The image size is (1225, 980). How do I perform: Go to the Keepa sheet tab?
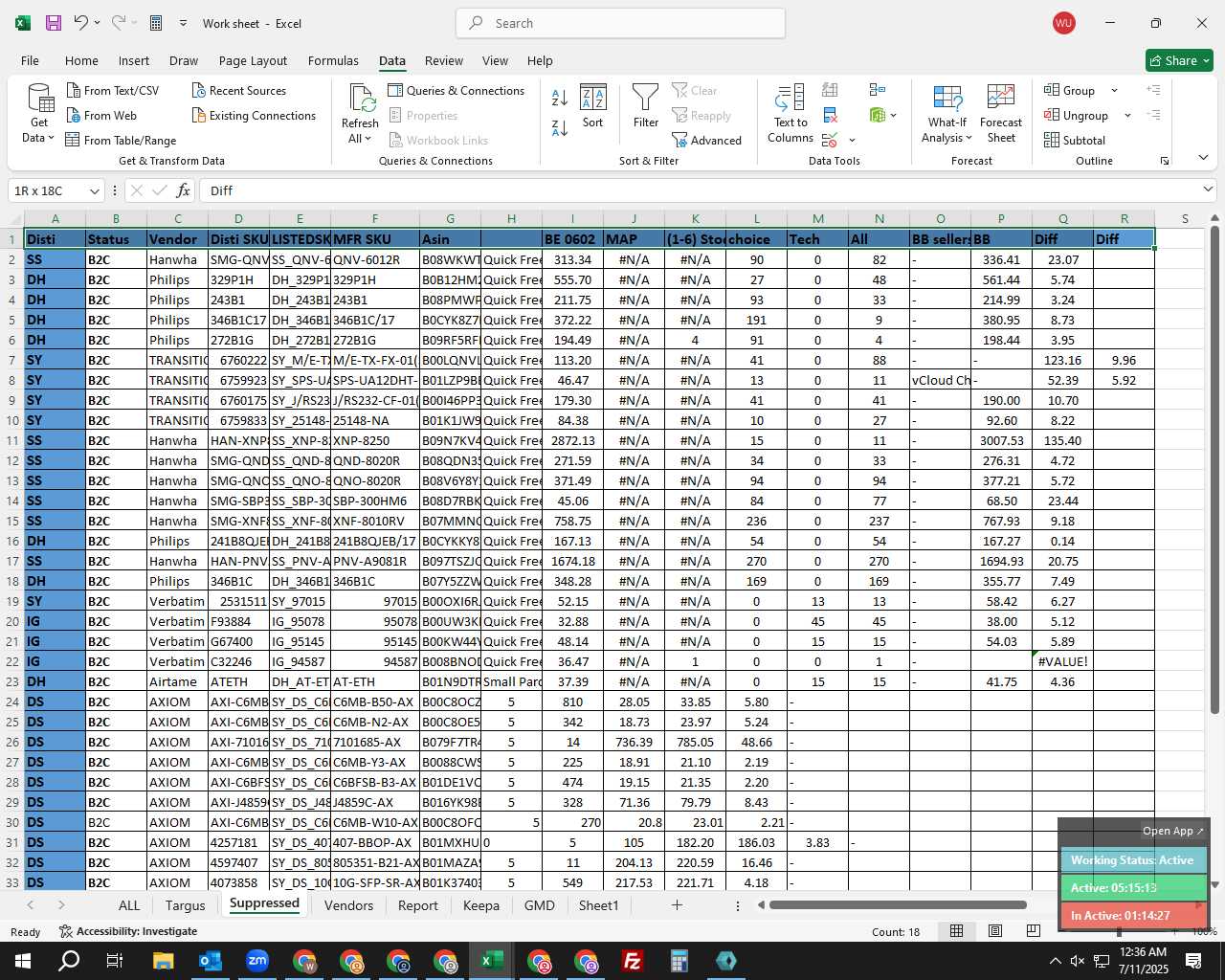pos(480,905)
